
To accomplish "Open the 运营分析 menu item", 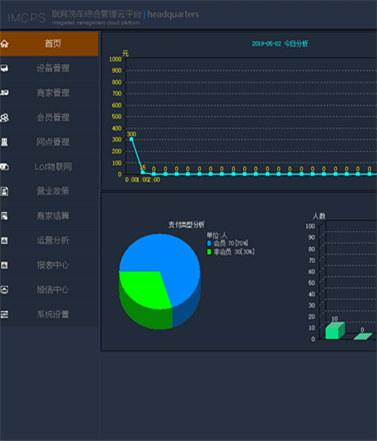I will pyautogui.click(x=49, y=240).
